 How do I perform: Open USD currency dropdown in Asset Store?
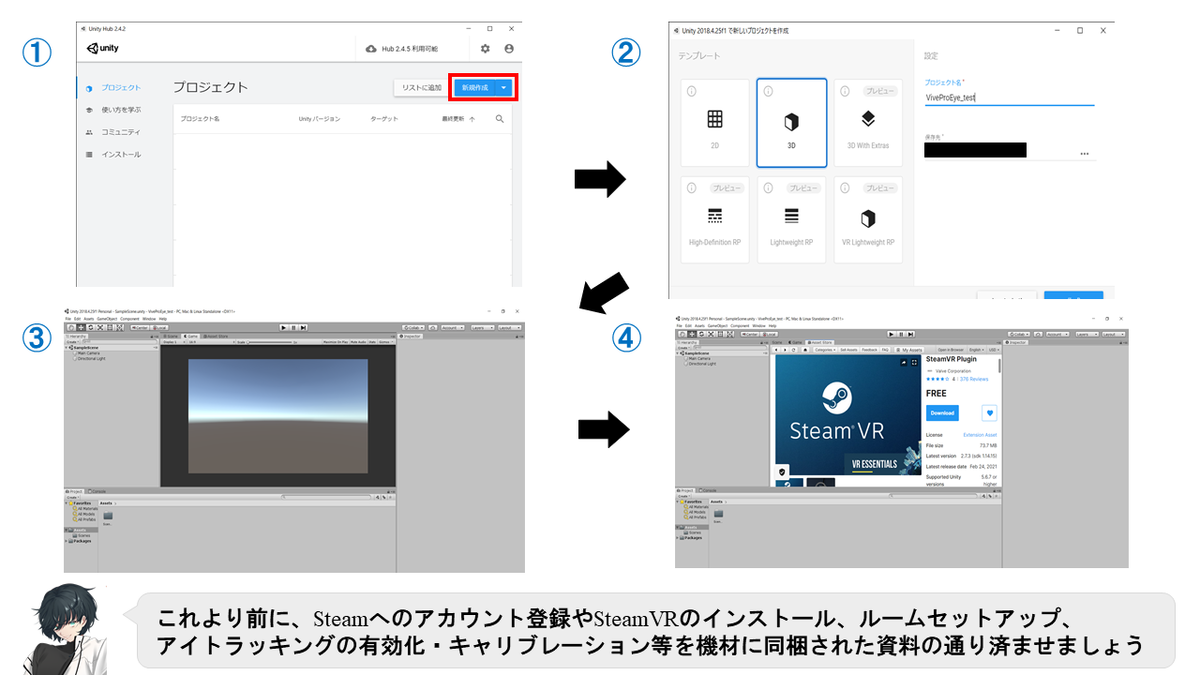click(994, 350)
